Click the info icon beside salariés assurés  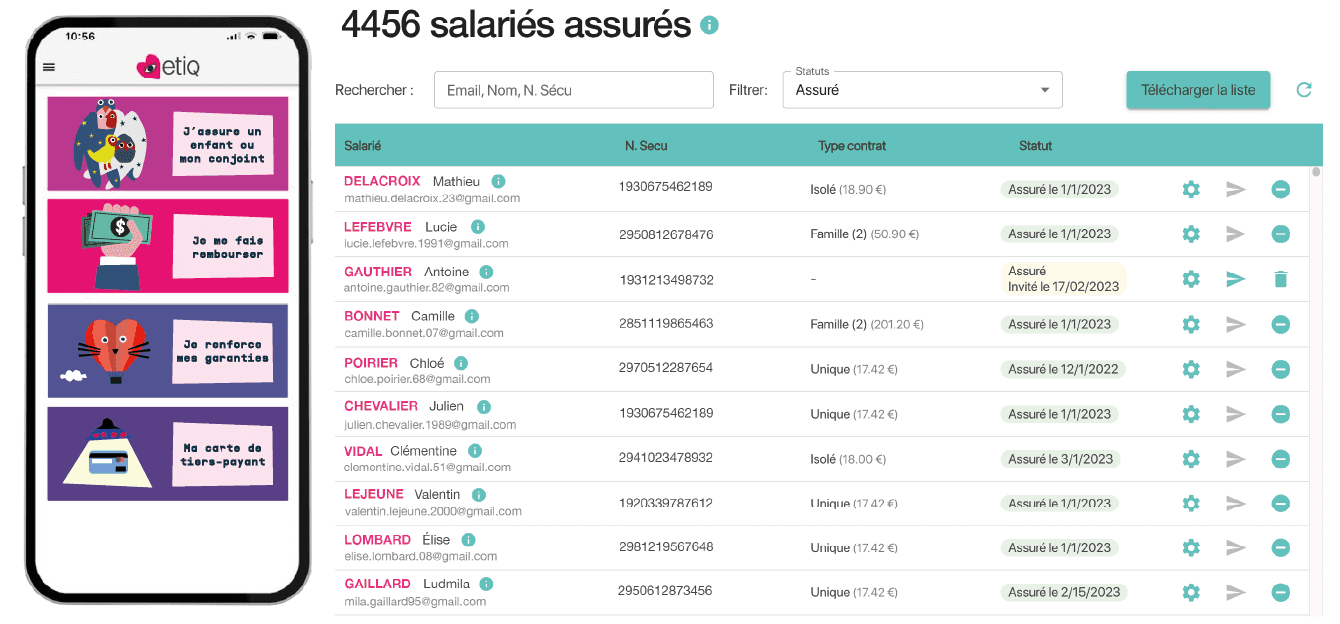(x=709, y=25)
